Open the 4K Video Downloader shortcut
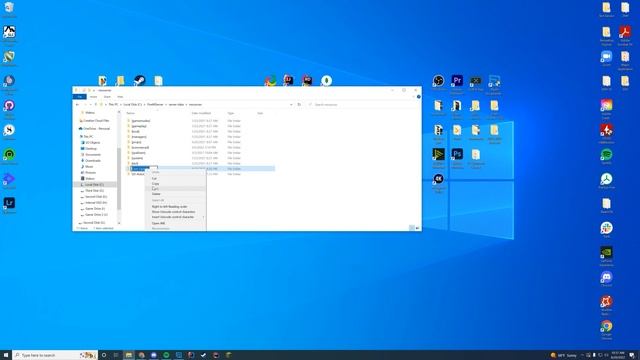The image size is (640, 360). coord(438,180)
